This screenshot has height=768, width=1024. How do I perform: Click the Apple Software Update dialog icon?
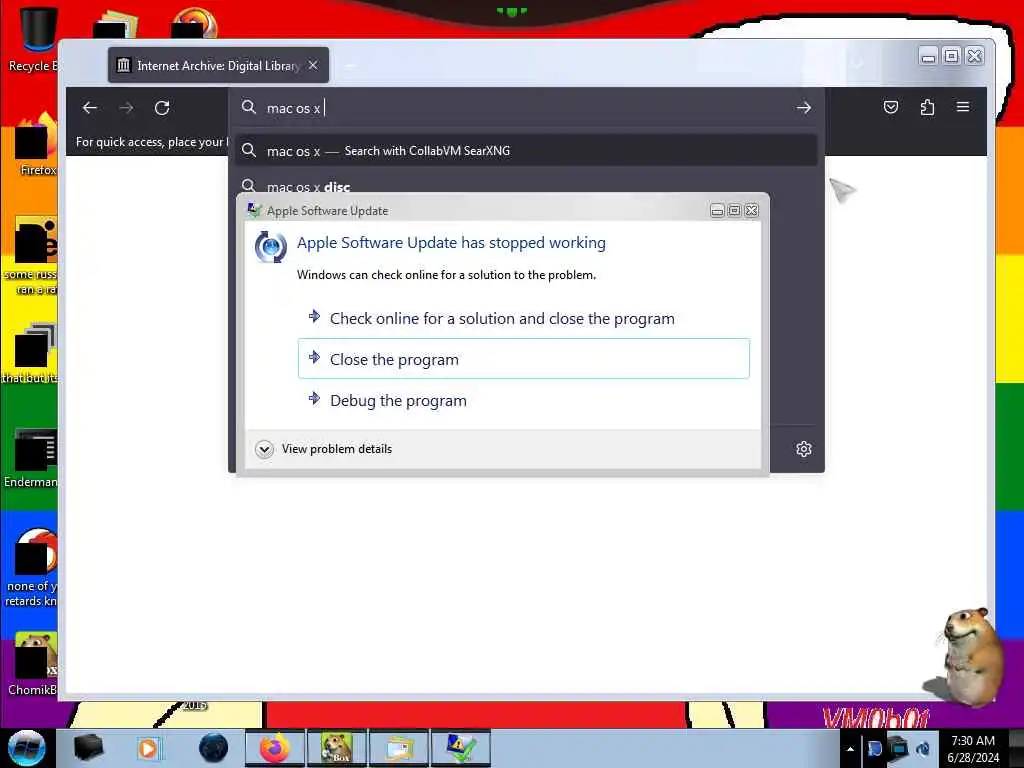pos(270,247)
